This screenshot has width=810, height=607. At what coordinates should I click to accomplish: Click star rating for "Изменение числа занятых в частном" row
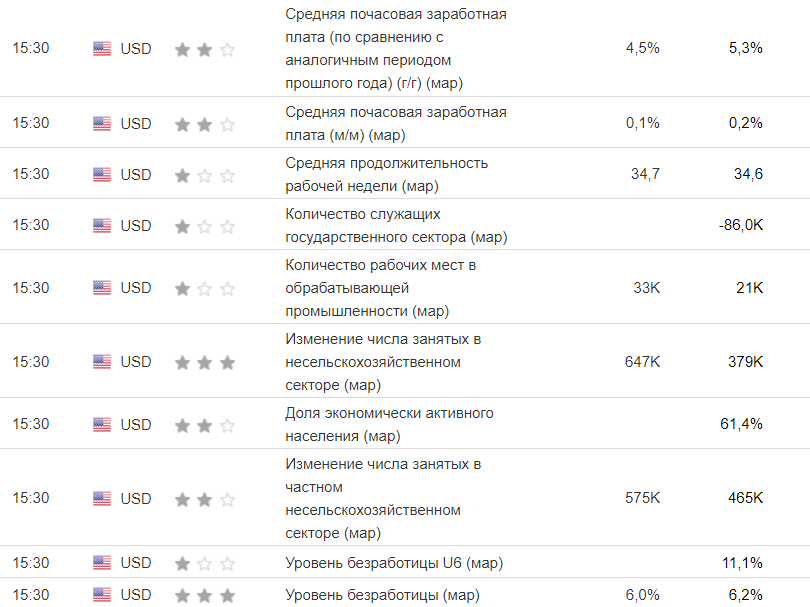coord(205,499)
